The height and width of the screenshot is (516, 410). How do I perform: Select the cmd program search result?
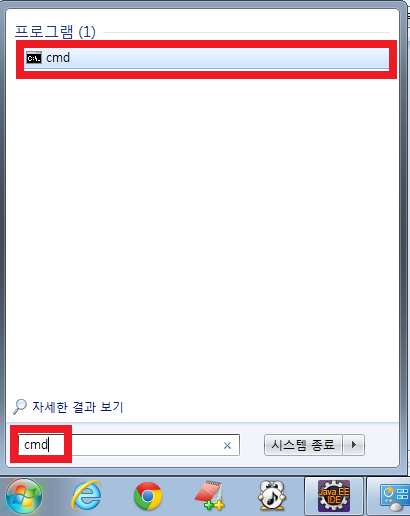click(x=206, y=58)
